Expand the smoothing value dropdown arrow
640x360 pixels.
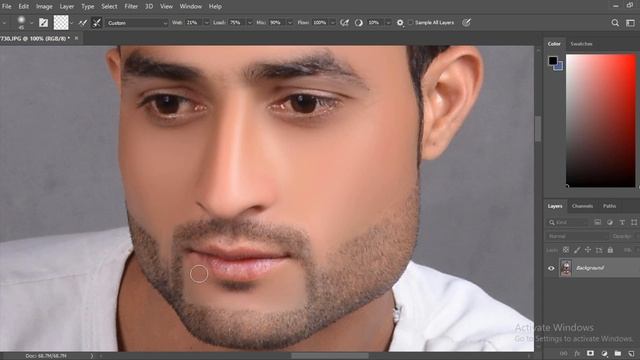tap(388, 23)
